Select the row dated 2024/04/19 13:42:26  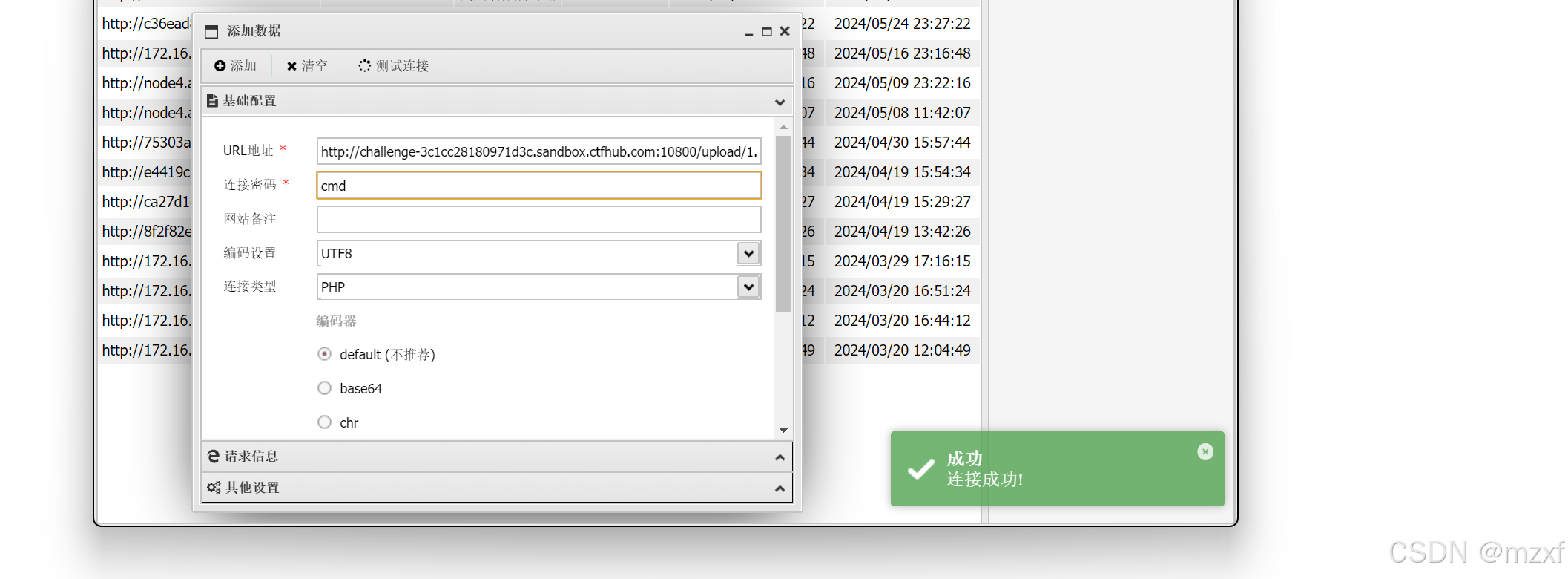[902, 232]
